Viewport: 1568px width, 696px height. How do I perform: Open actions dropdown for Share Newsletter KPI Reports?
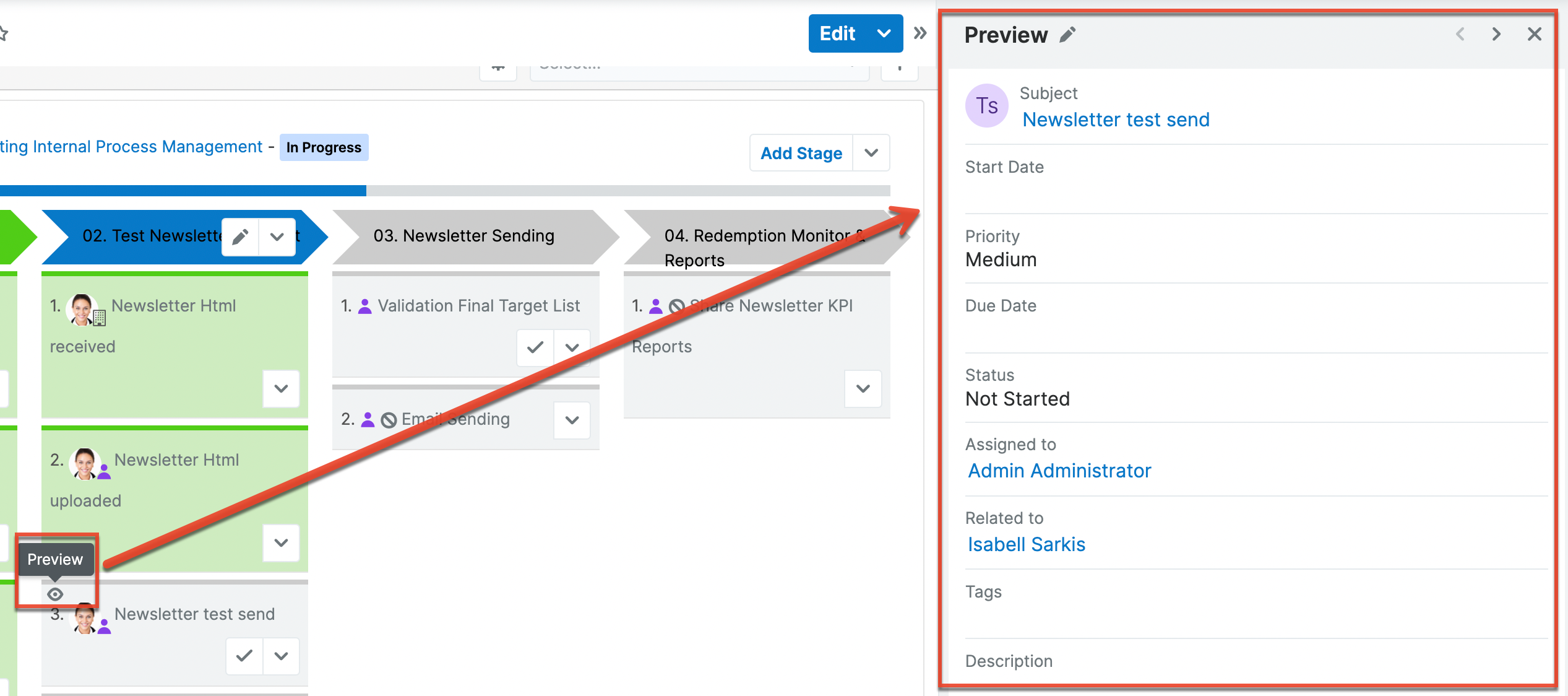point(863,389)
